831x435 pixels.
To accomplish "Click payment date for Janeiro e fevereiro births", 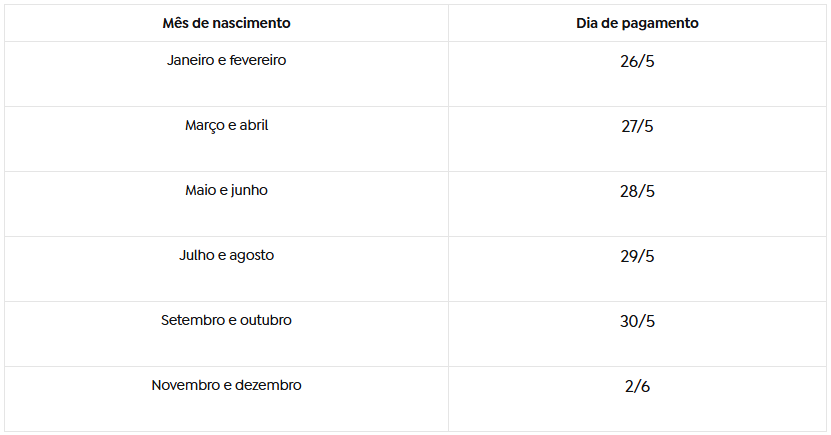I will [x=637, y=62].
